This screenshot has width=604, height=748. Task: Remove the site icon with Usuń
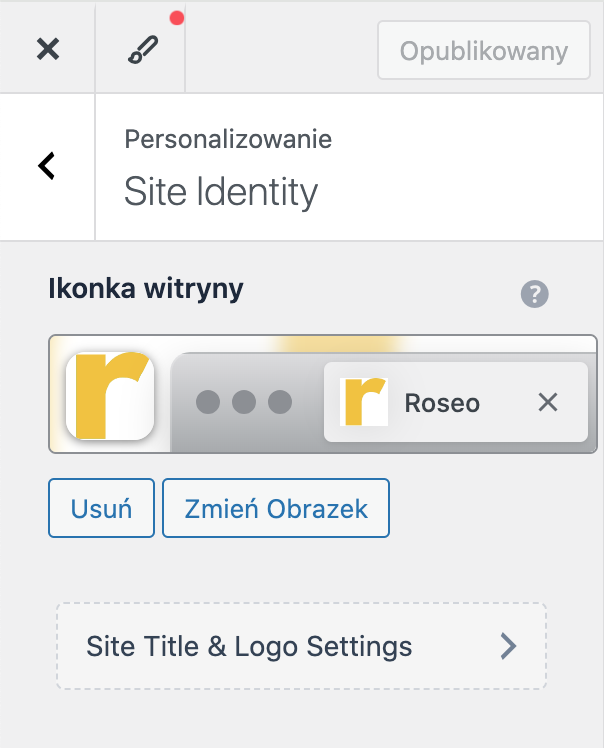pos(101,508)
